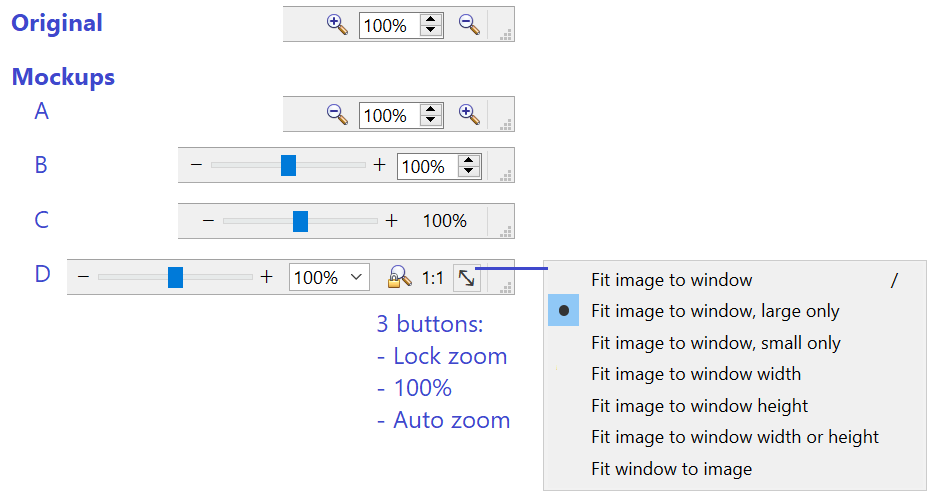
Task: Choose "Fit image to window, small only"
Action: pos(715,343)
